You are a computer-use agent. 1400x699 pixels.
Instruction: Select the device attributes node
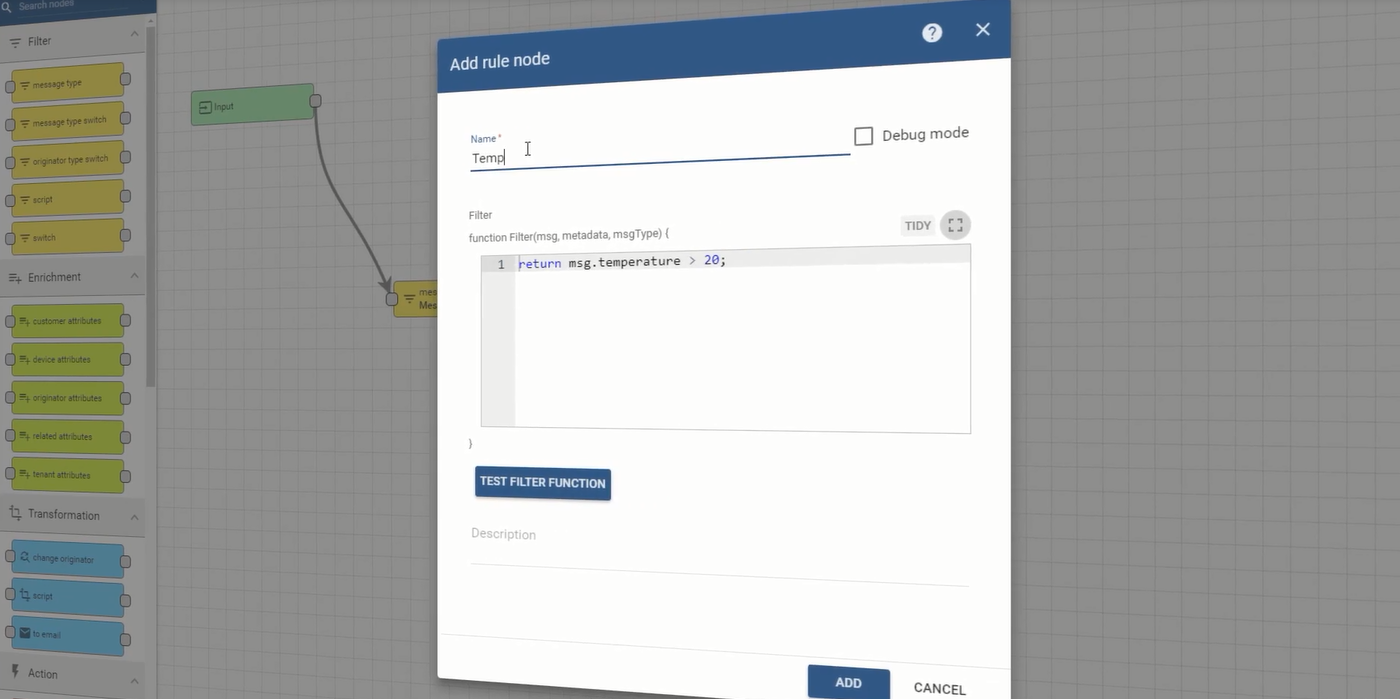68,359
